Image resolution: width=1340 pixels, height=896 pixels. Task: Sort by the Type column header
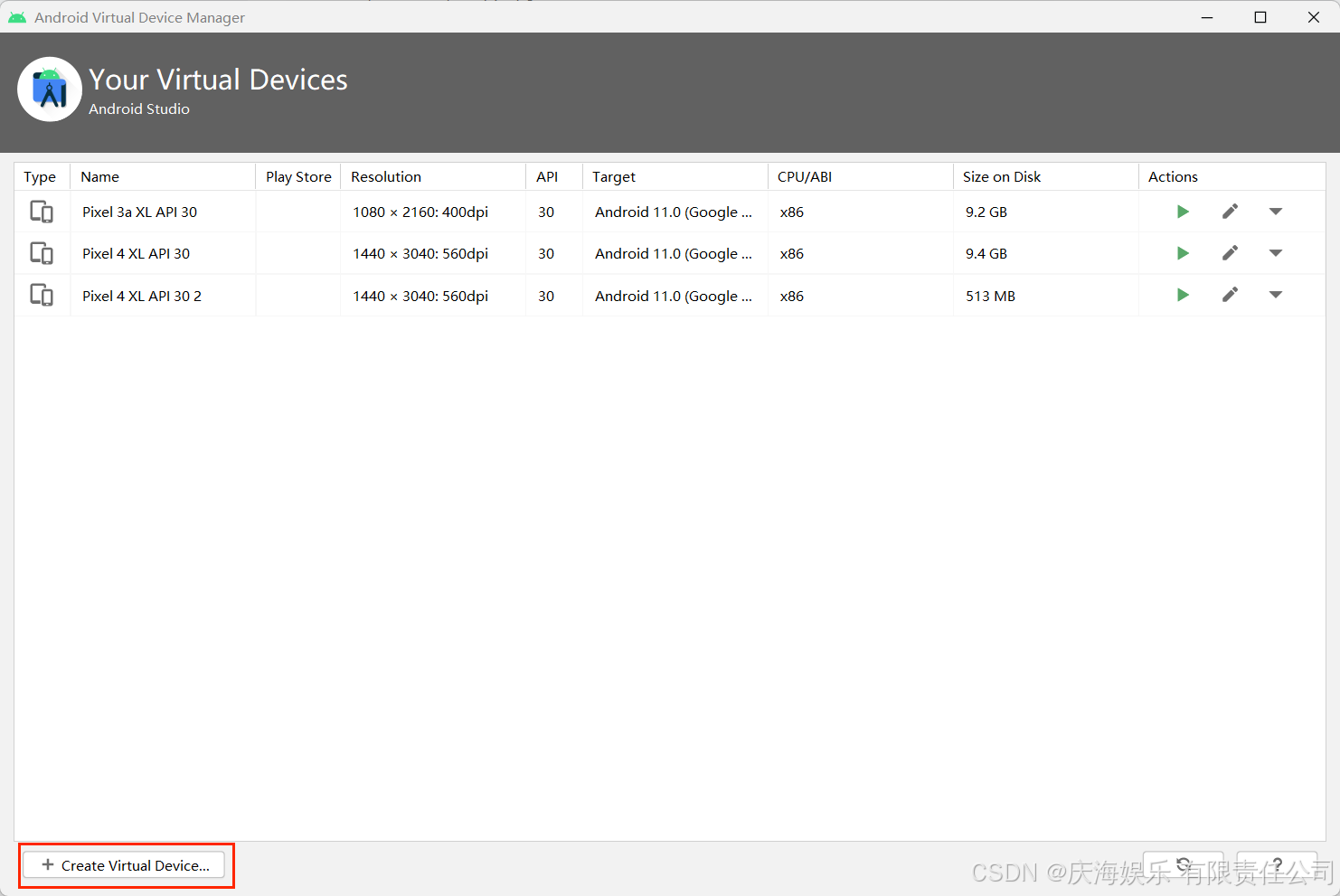pos(42,176)
